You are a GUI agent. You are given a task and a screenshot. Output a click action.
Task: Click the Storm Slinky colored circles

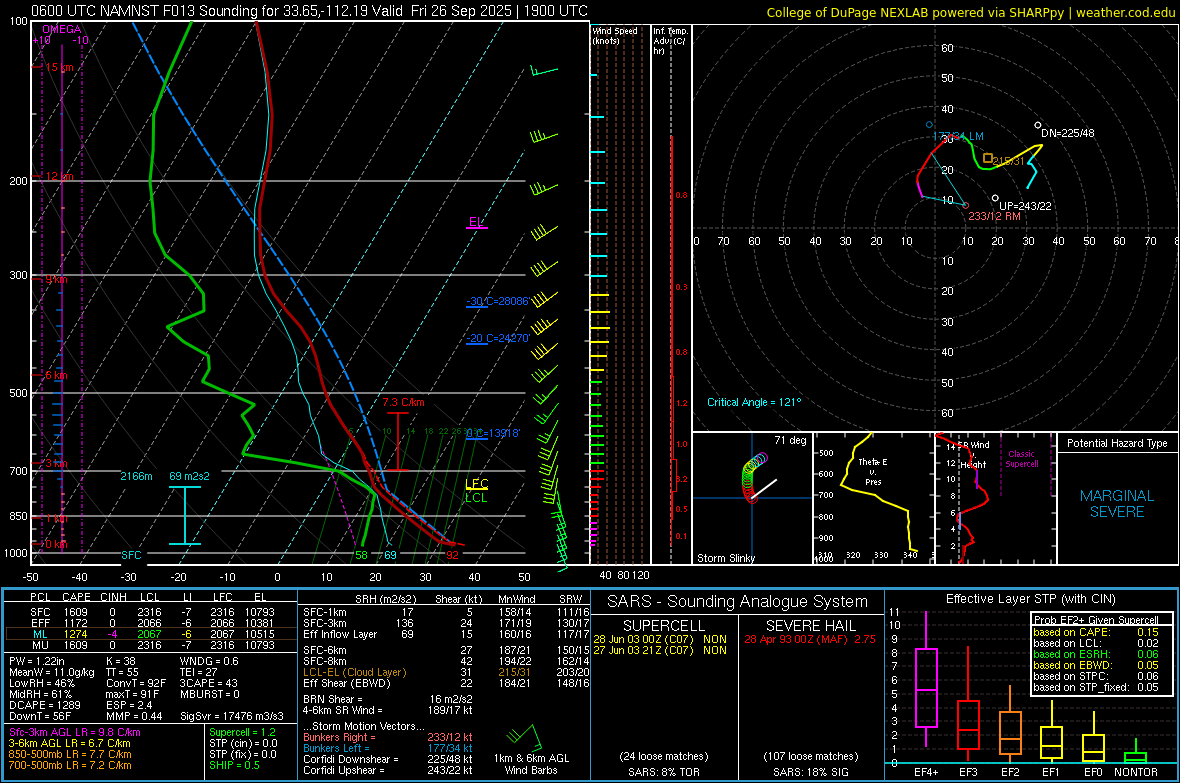[753, 476]
